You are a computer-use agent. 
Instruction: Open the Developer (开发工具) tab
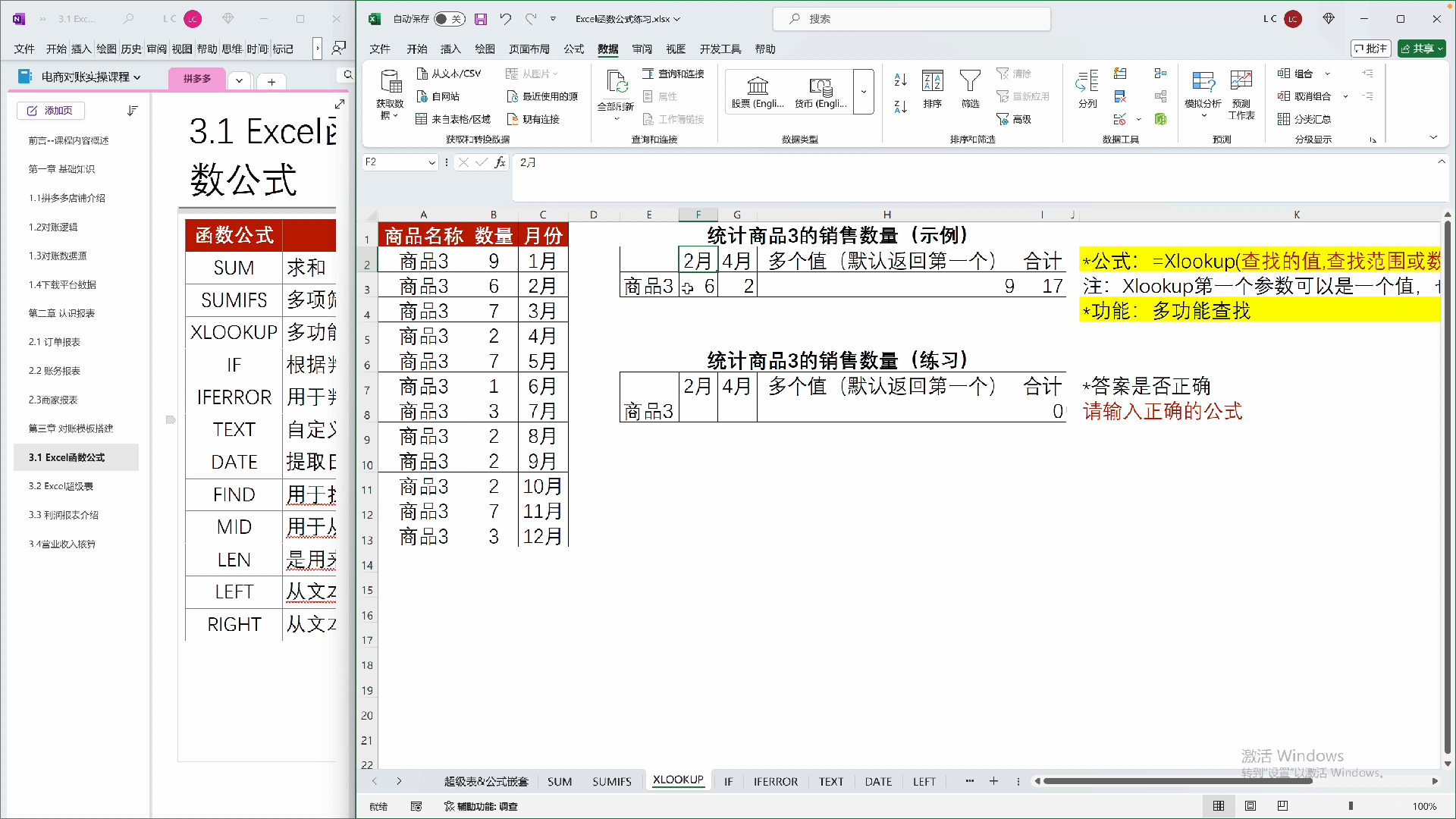pos(720,49)
